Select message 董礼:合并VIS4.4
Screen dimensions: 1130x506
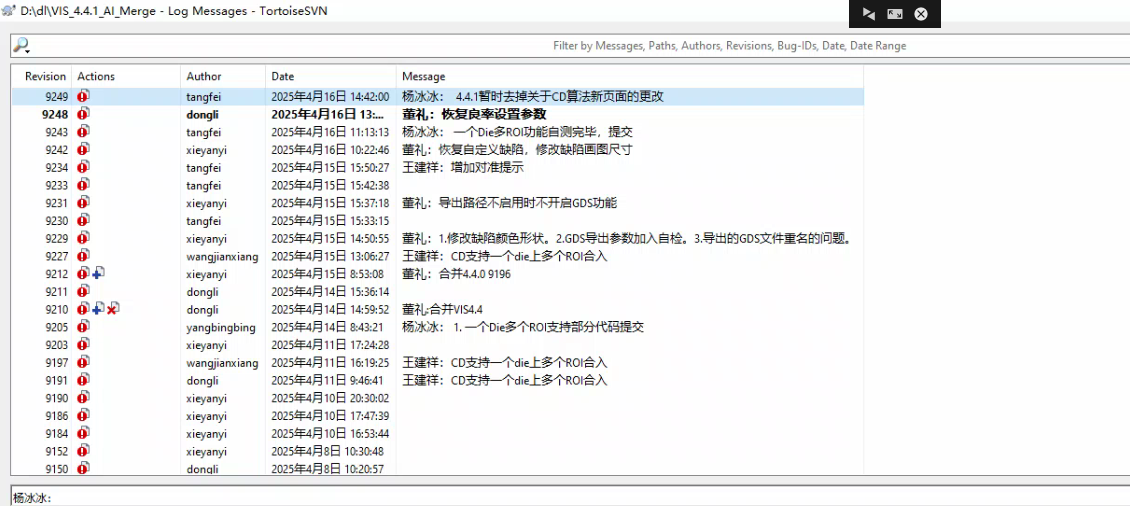tap(442, 310)
